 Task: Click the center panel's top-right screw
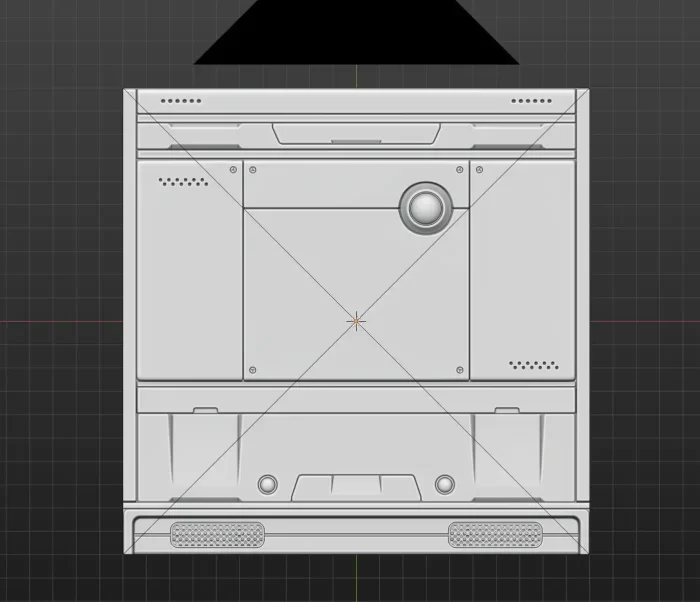460,169
